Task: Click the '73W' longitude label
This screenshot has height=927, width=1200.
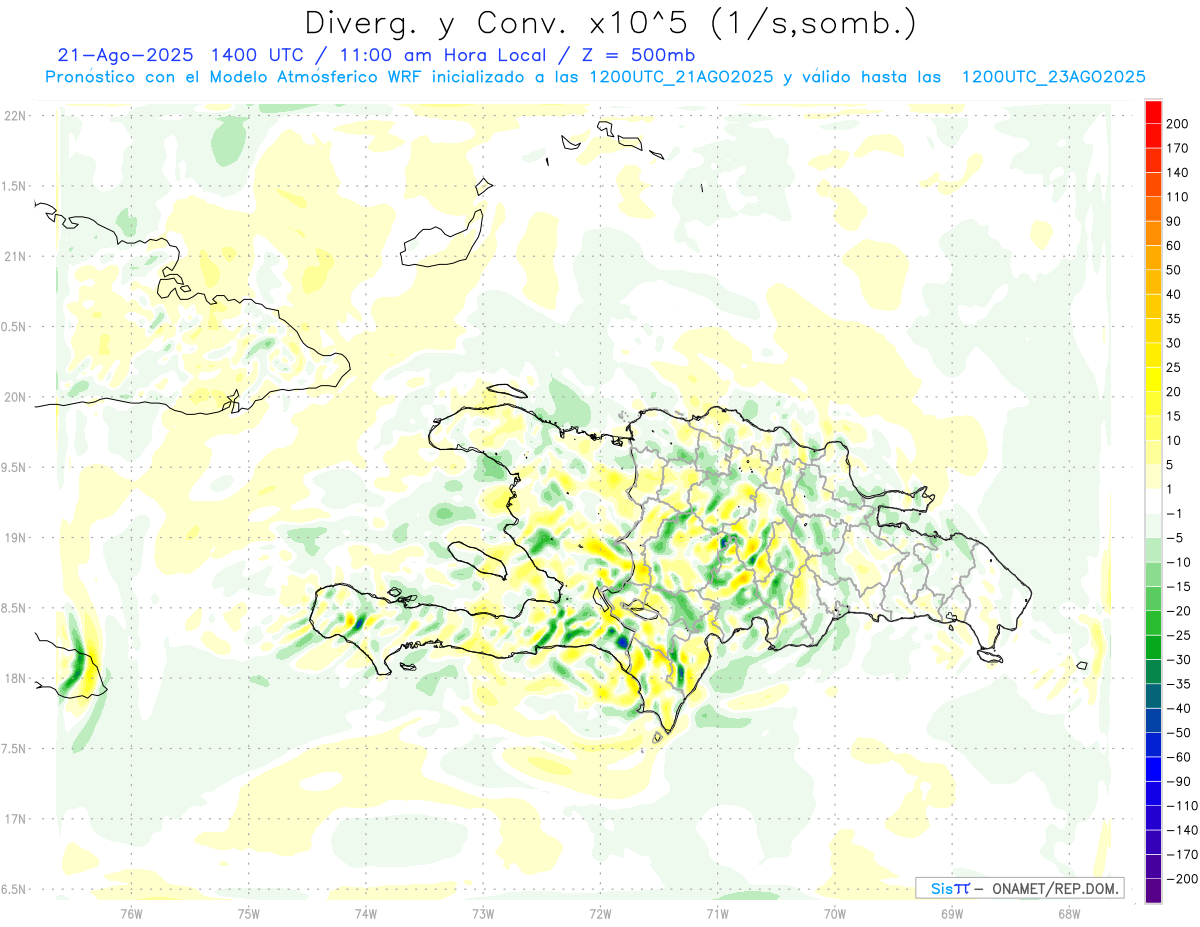Action: (483, 913)
